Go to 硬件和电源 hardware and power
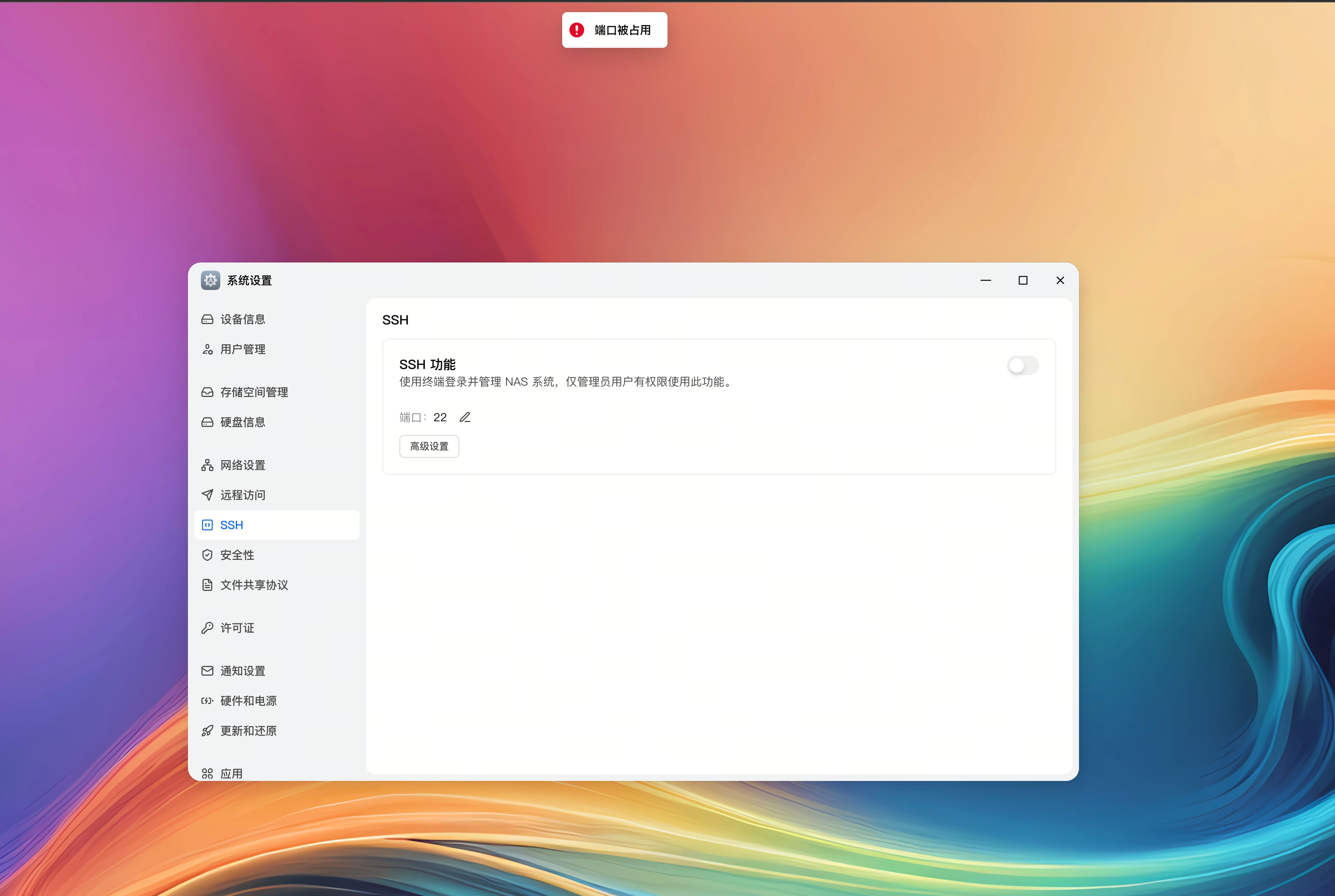This screenshot has height=896, width=1335. click(248, 701)
